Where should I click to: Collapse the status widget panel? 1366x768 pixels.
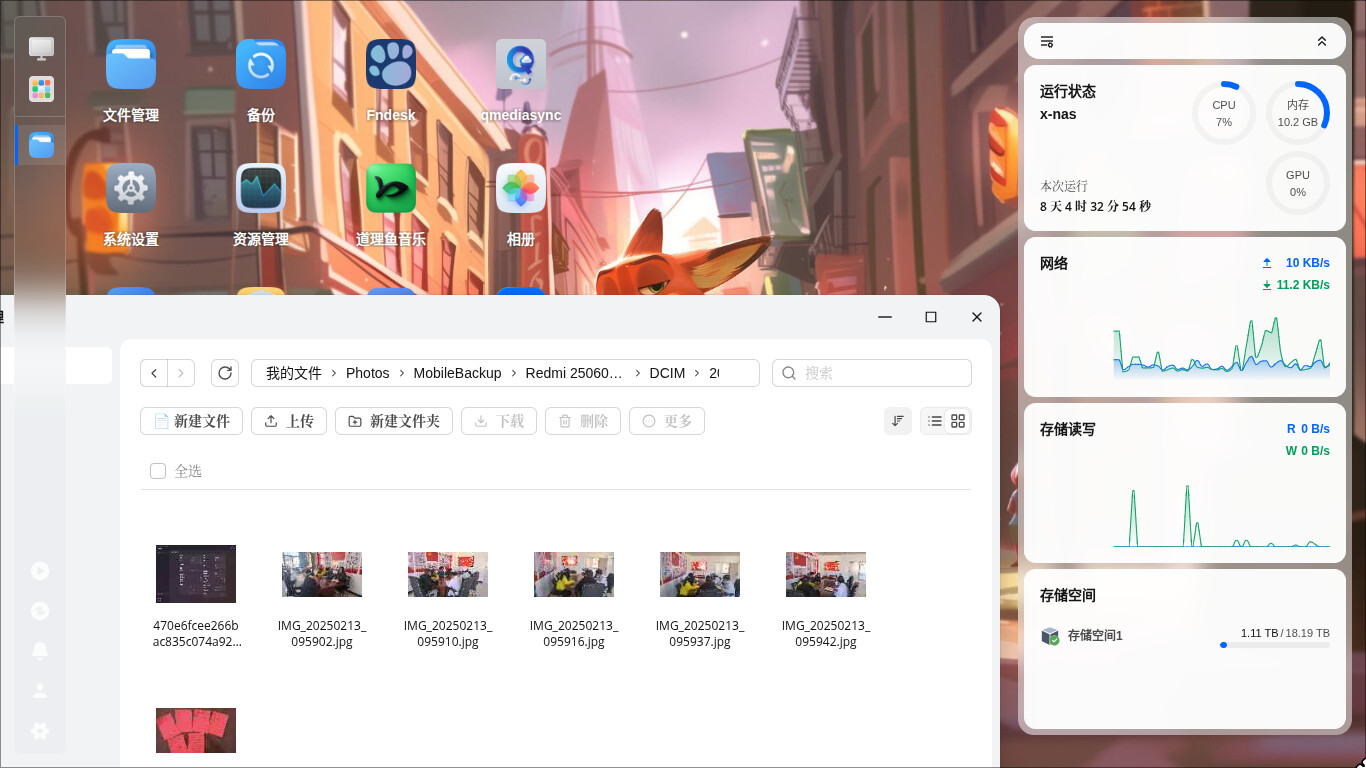point(1322,41)
